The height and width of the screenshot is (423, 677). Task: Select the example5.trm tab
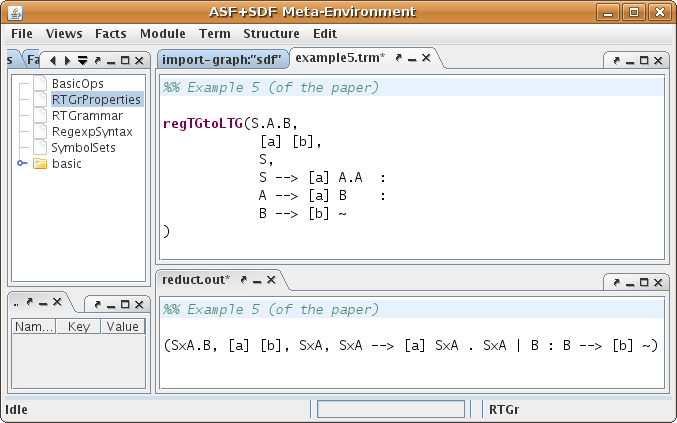tap(340, 58)
